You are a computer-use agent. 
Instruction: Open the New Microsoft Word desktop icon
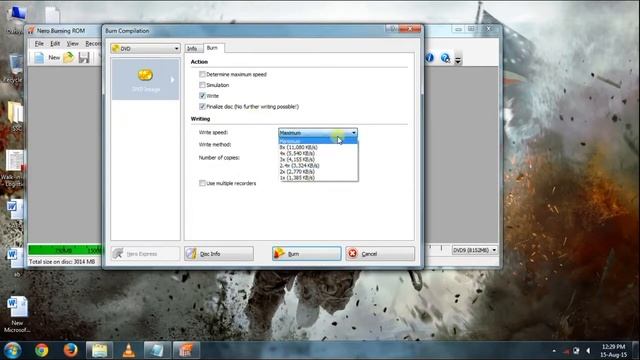pos(17,314)
